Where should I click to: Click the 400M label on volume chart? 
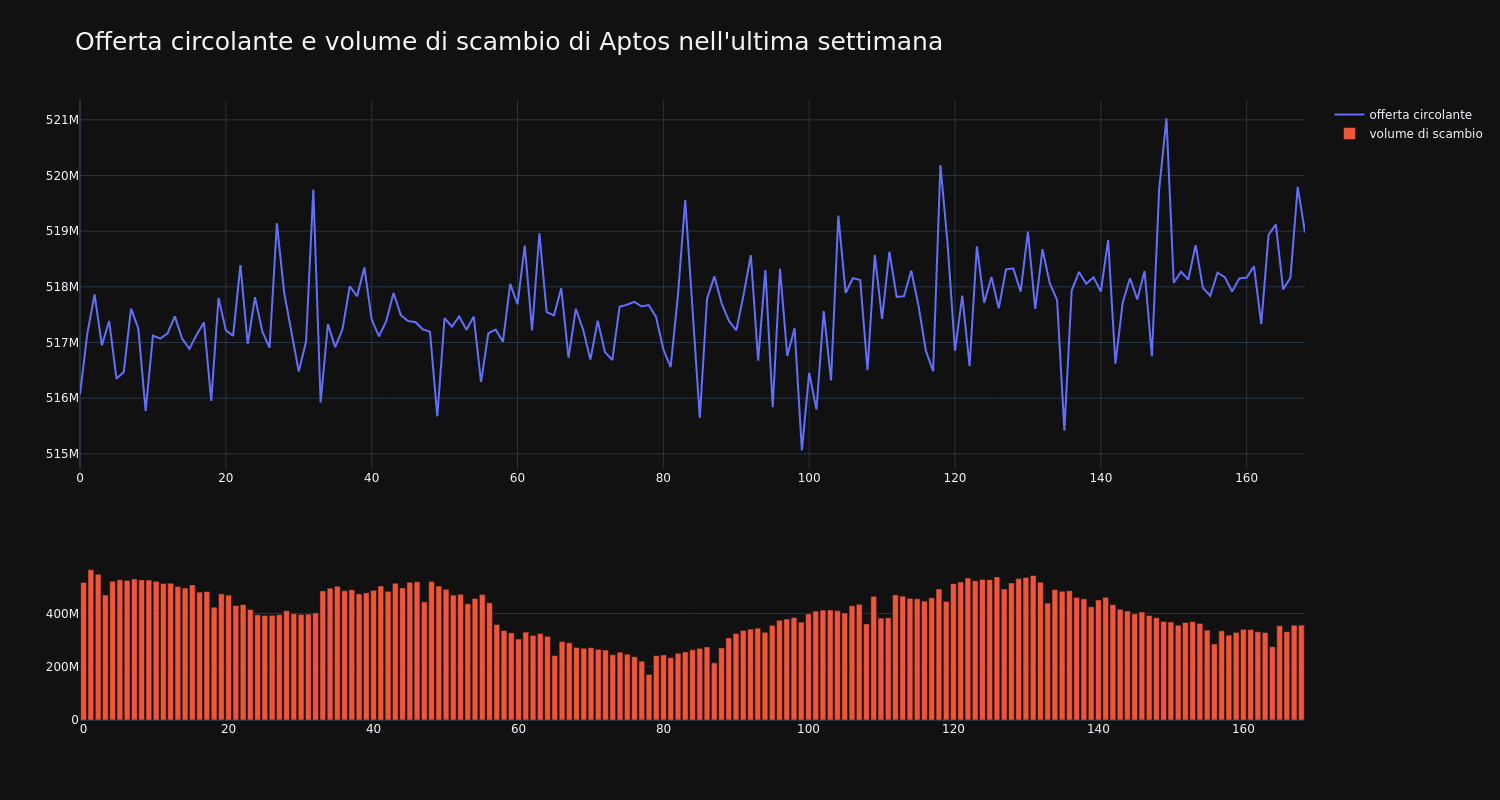click(x=60, y=614)
